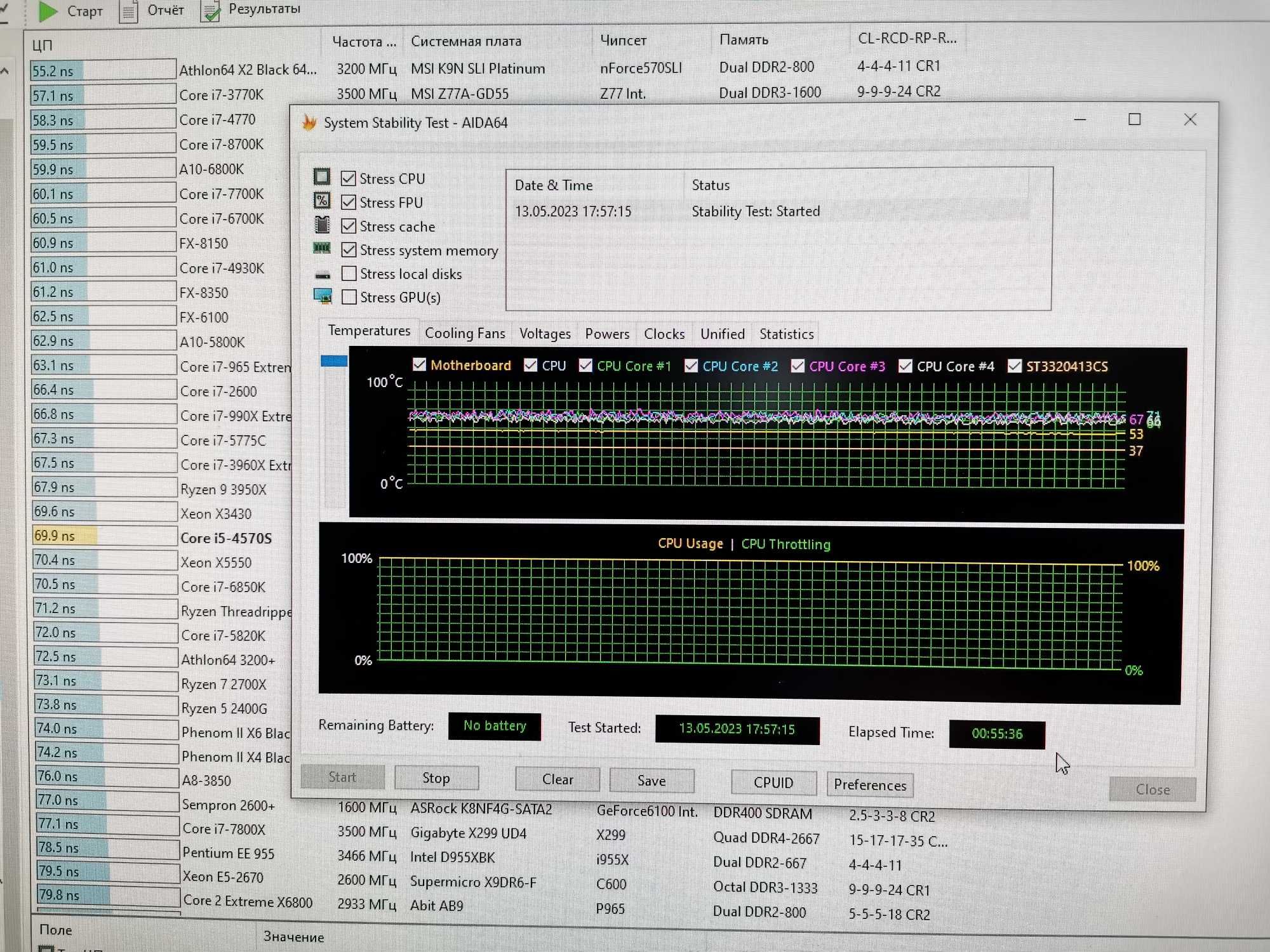Screen dimensions: 1270x952
Task: Click the Значение column header at bottom
Action: [x=293, y=937]
